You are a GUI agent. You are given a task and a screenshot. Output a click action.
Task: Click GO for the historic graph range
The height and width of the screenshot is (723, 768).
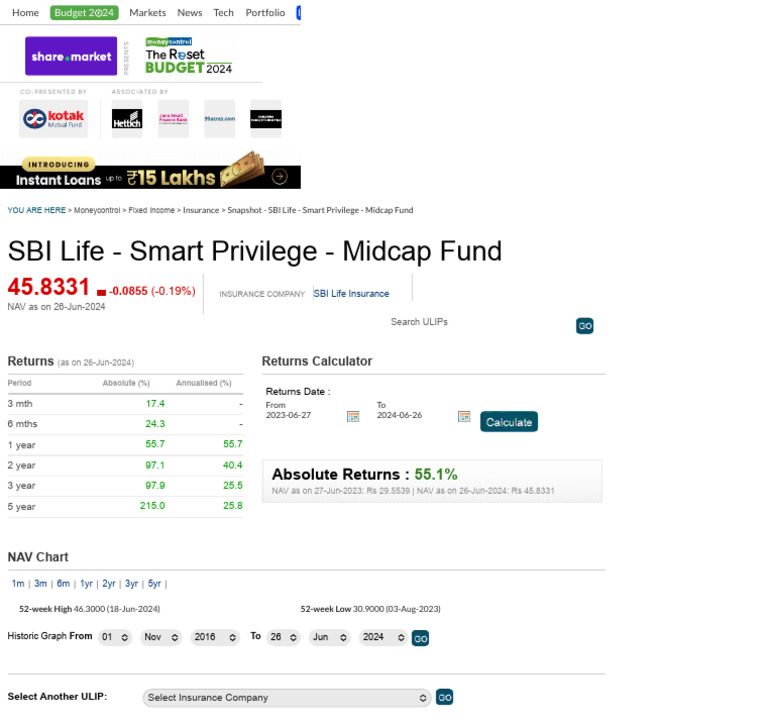point(420,638)
